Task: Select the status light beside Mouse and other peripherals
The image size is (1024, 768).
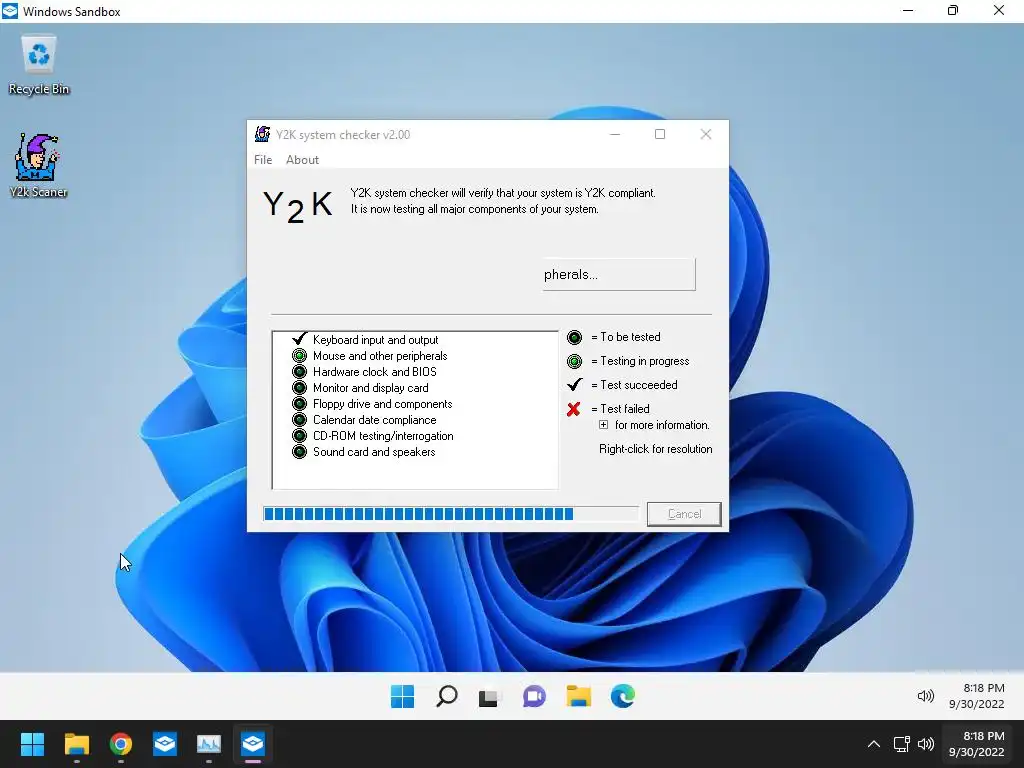Action: (x=299, y=355)
